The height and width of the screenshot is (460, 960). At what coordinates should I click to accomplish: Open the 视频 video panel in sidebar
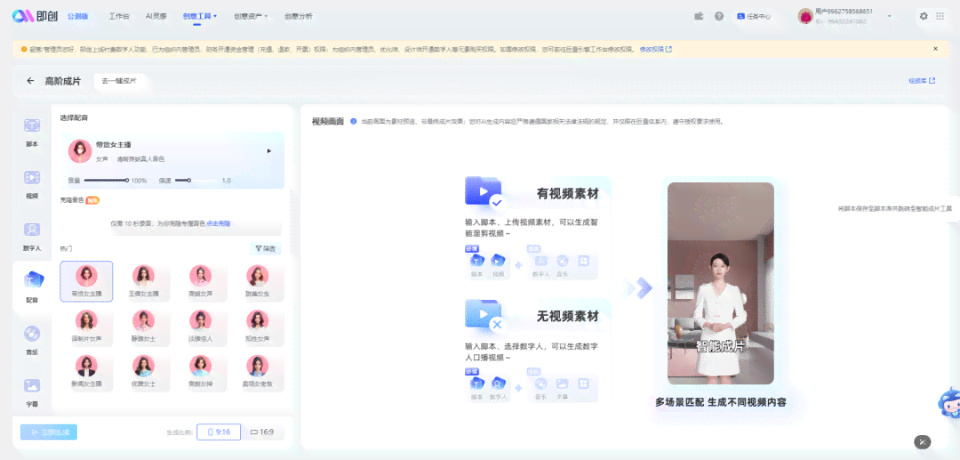click(32, 184)
